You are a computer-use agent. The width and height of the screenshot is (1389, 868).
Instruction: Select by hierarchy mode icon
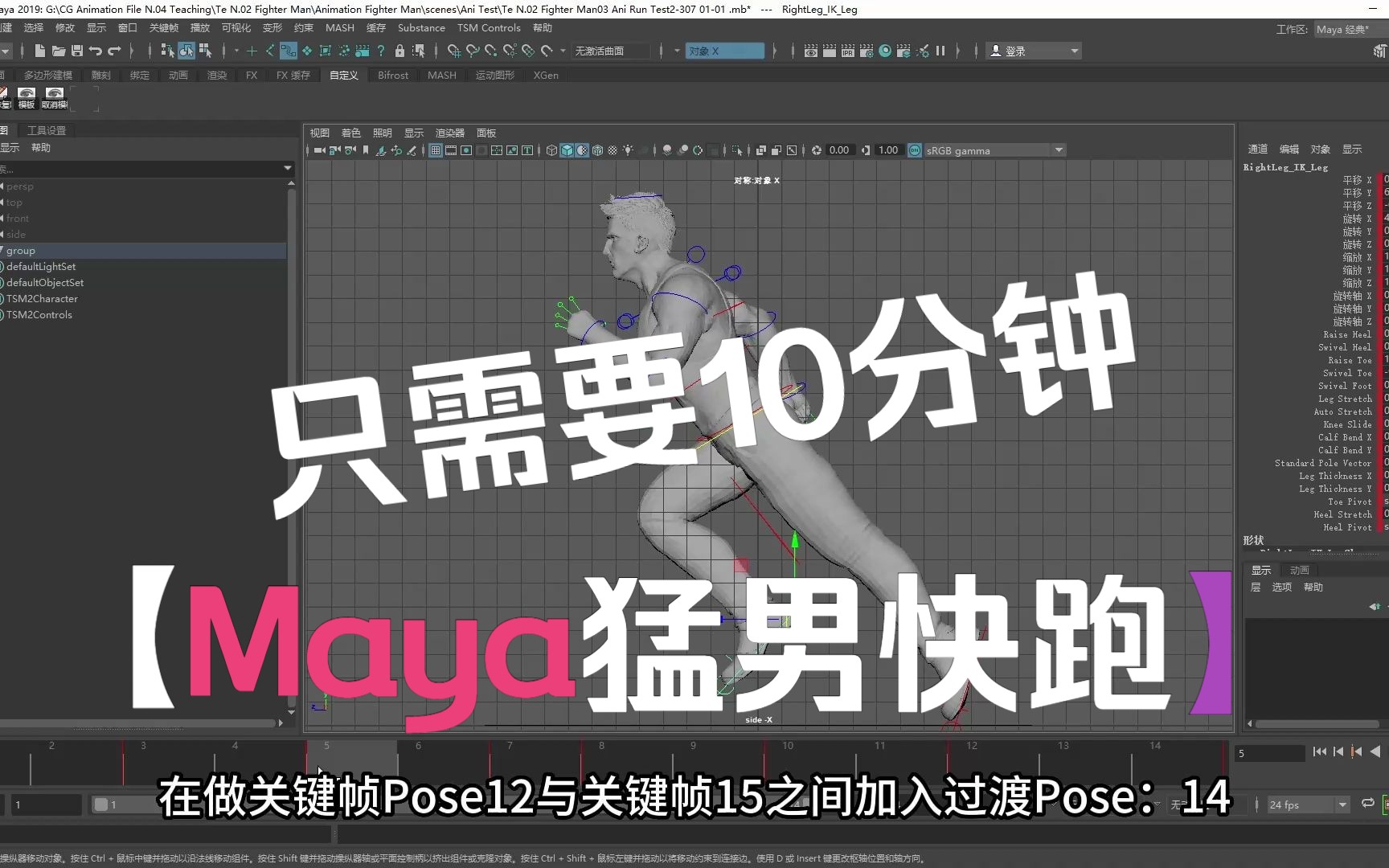[167, 51]
